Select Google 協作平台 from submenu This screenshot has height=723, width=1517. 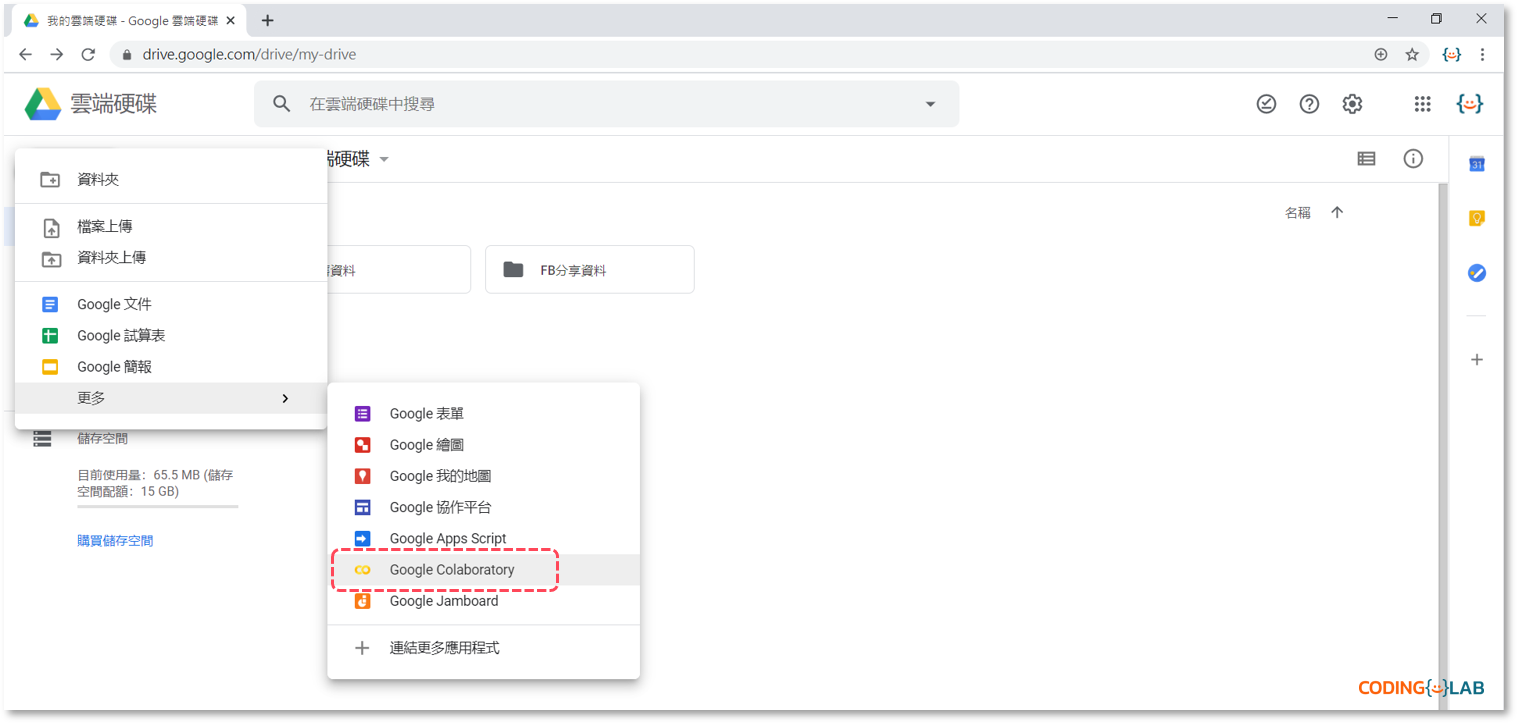point(484,508)
